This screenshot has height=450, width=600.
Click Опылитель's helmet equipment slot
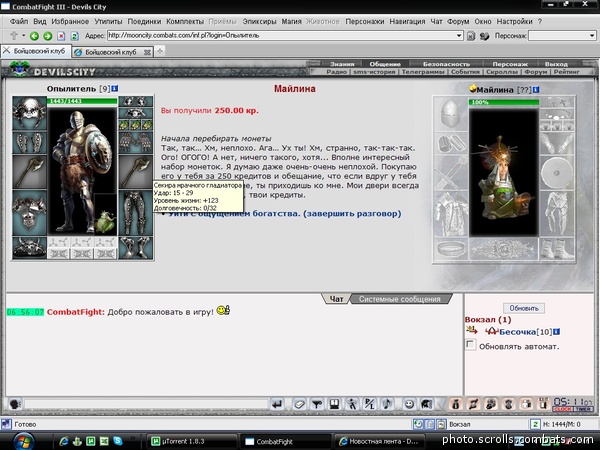29,113
